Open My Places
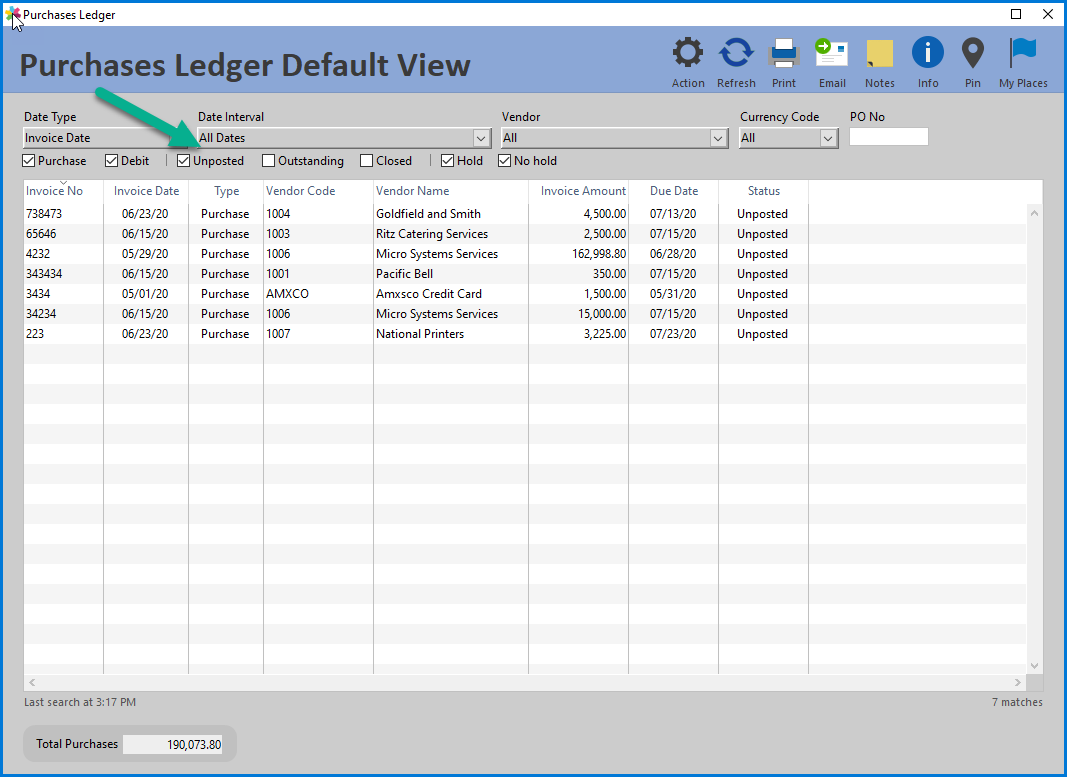The image size is (1067, 777). pos(1022,52)
